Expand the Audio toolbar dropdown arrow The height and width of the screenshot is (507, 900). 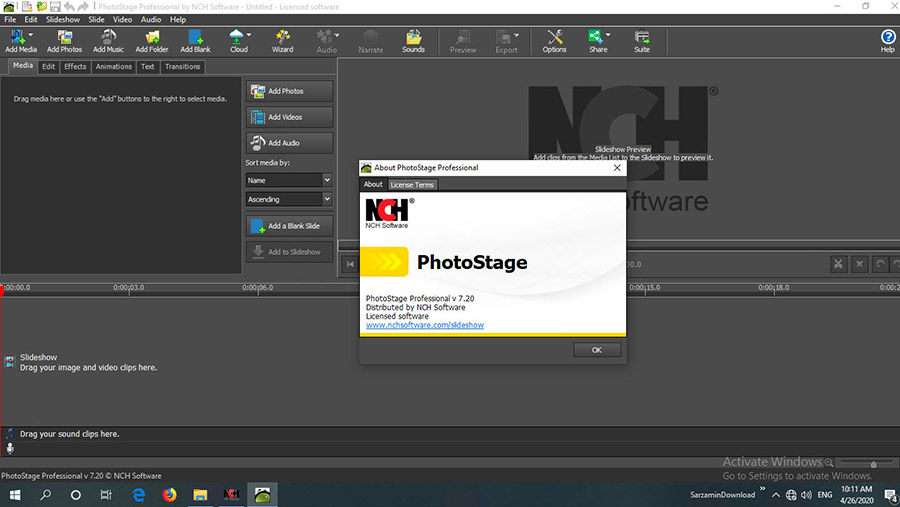(x=336, y=34)
